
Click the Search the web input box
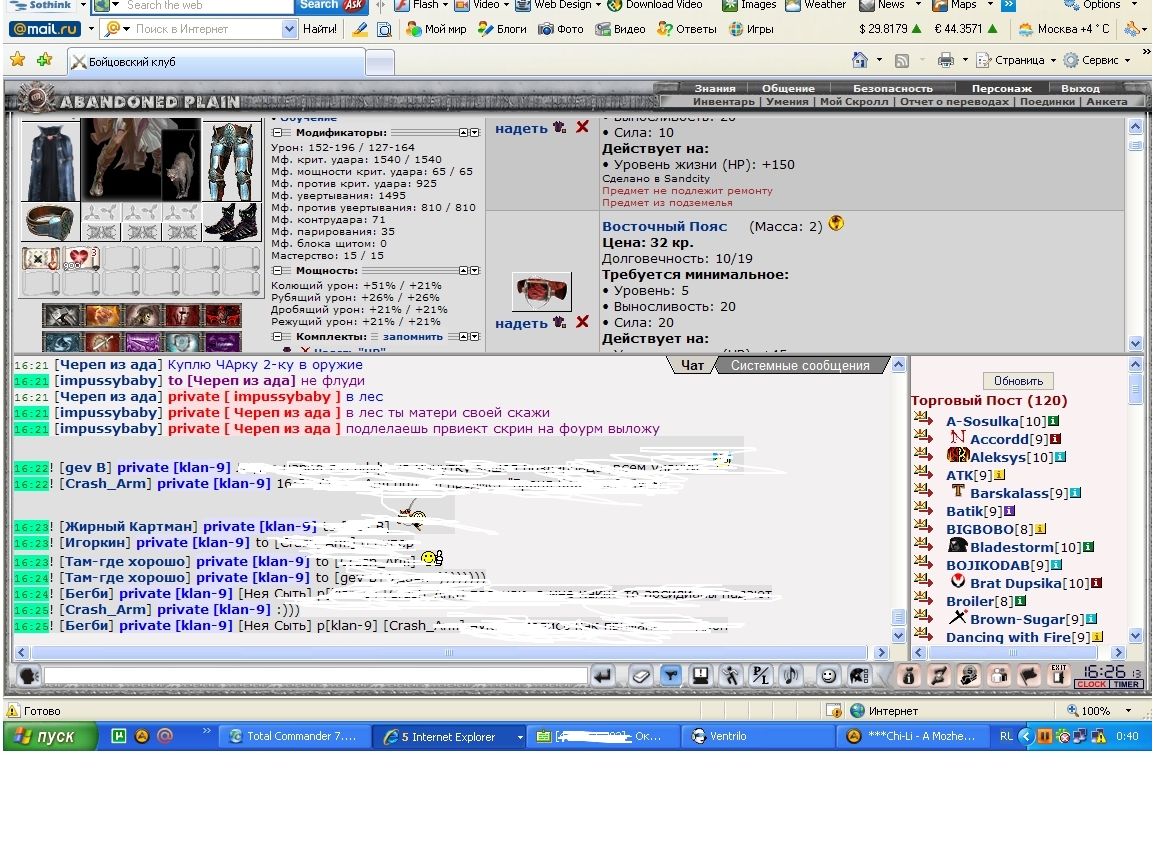(x=207, y=5)
